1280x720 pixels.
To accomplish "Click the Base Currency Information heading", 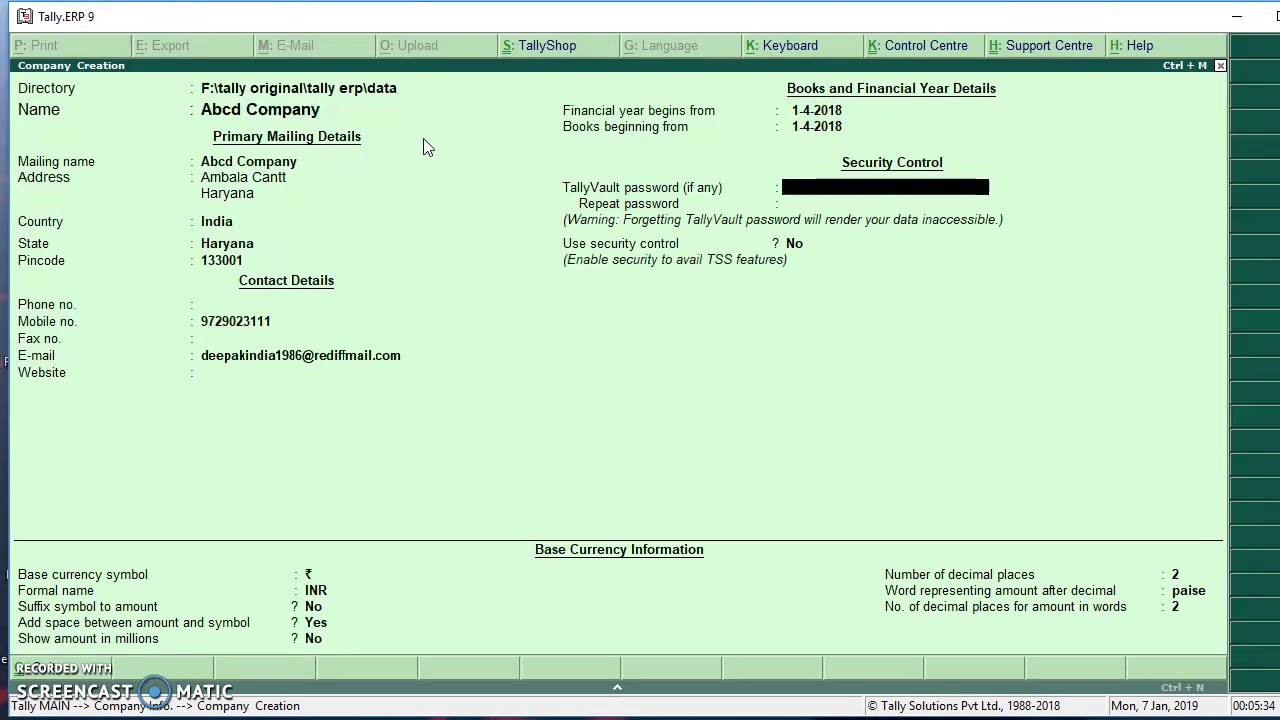I will point(619,550).
